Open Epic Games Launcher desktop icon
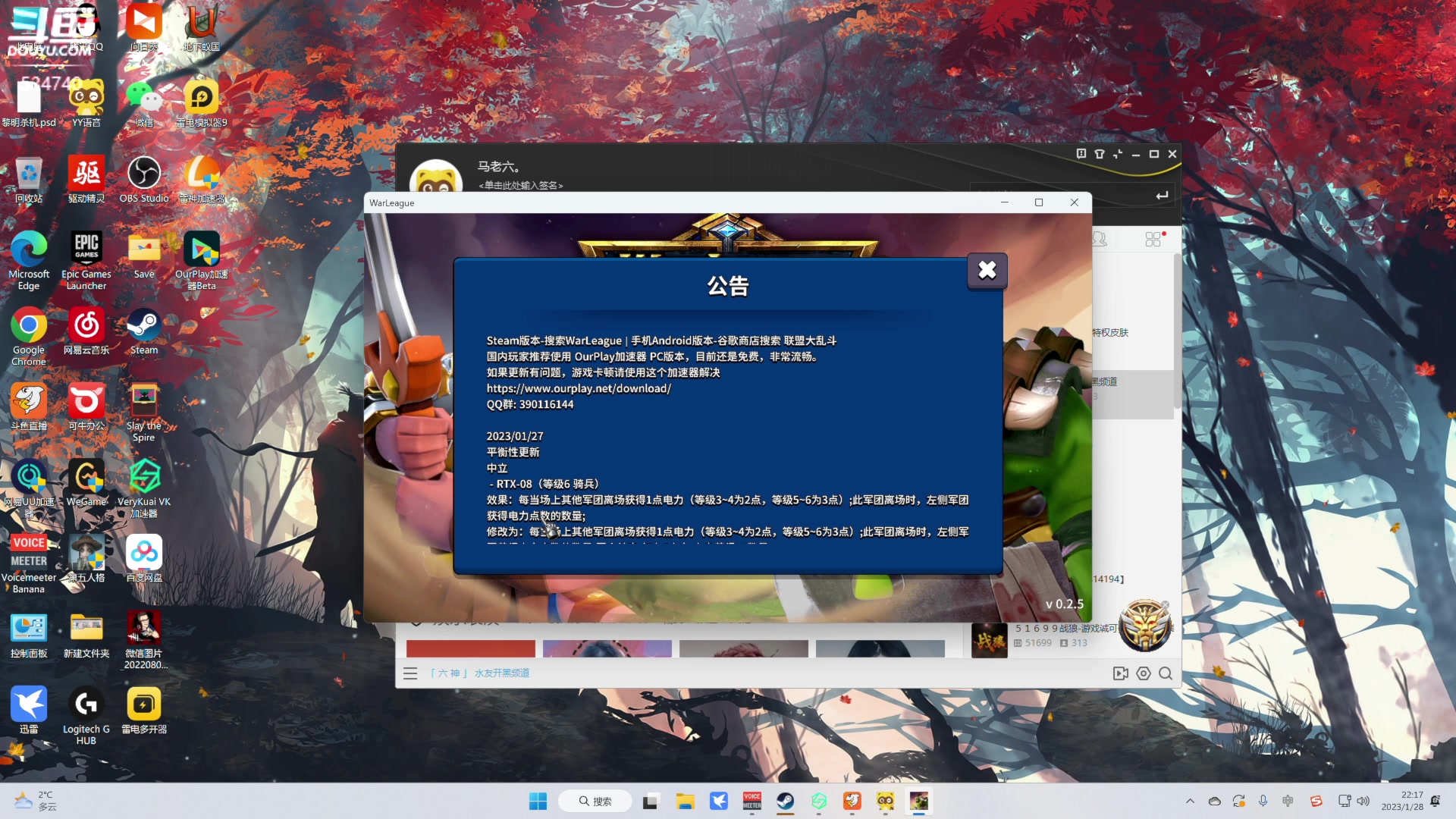The height and width of the screenshot is (819, 1456). click(86, 261)
